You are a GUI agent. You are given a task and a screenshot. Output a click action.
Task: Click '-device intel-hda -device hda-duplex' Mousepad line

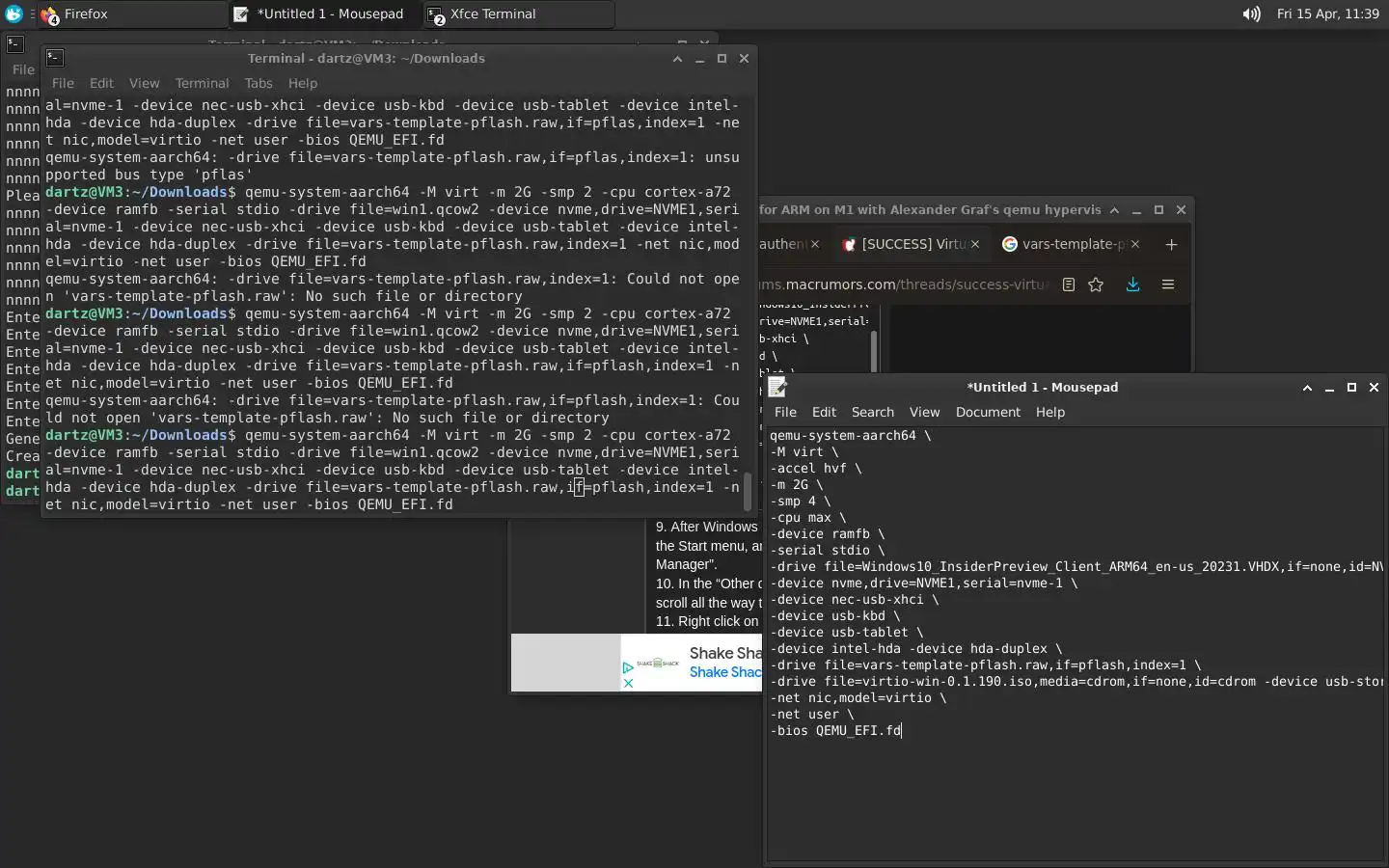915,648
